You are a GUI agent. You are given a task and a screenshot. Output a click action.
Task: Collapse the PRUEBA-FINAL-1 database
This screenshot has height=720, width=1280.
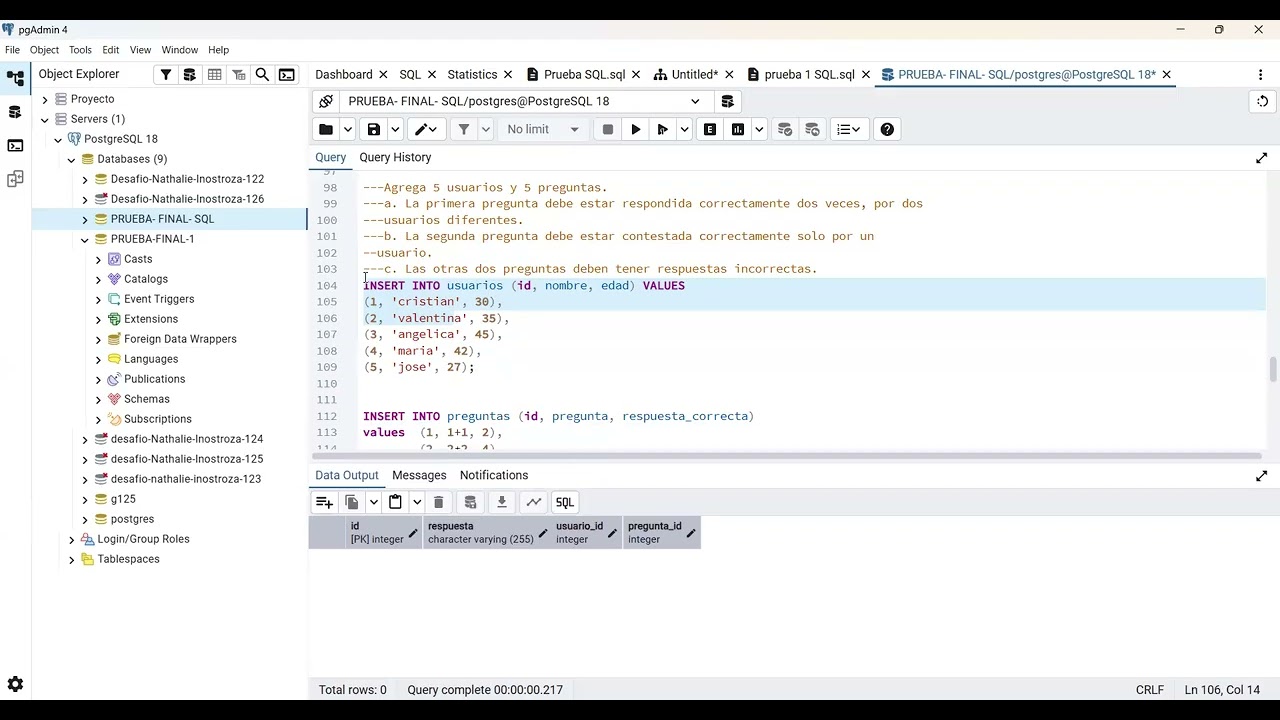[85, 239]
